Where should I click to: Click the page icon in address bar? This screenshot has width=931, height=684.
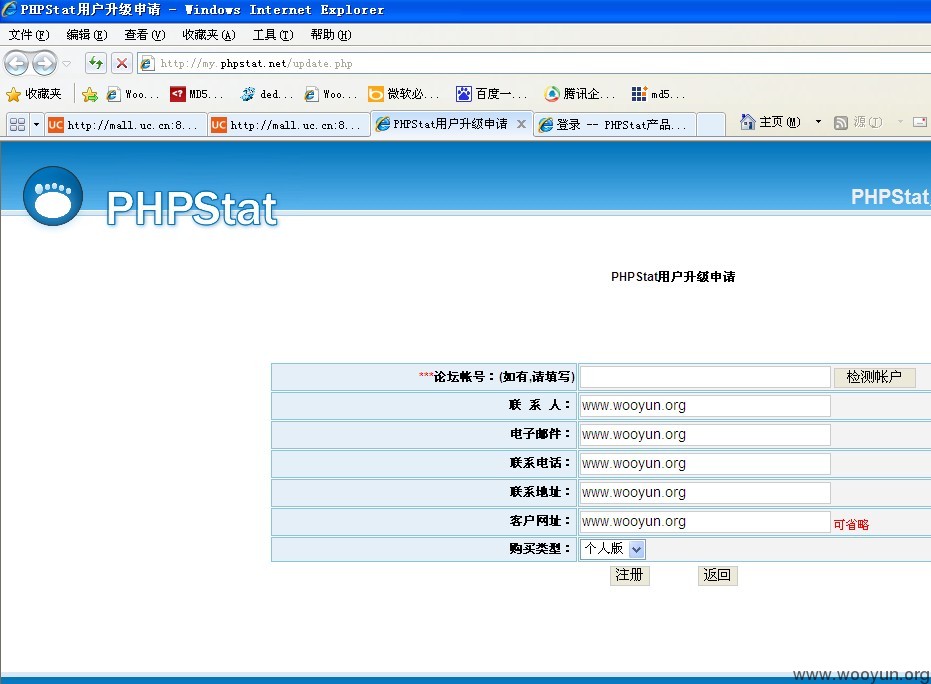point(147,64)
